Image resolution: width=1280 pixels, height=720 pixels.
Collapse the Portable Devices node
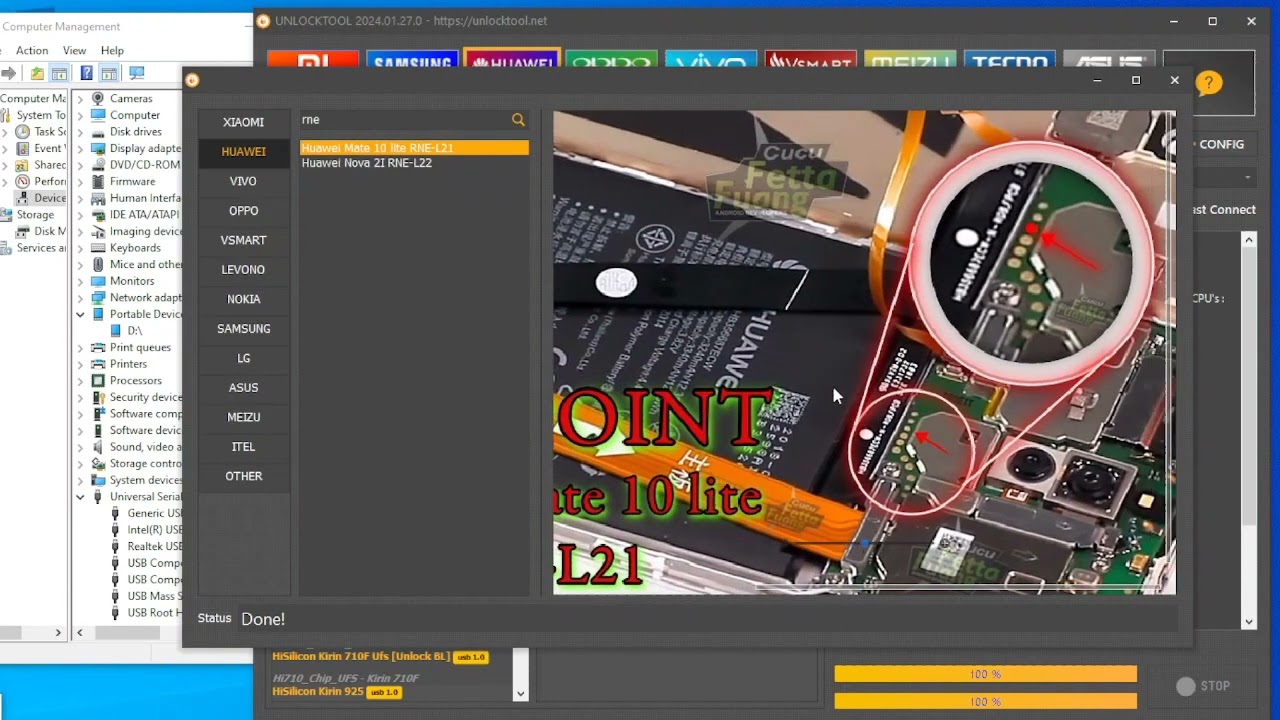(80, 314)
